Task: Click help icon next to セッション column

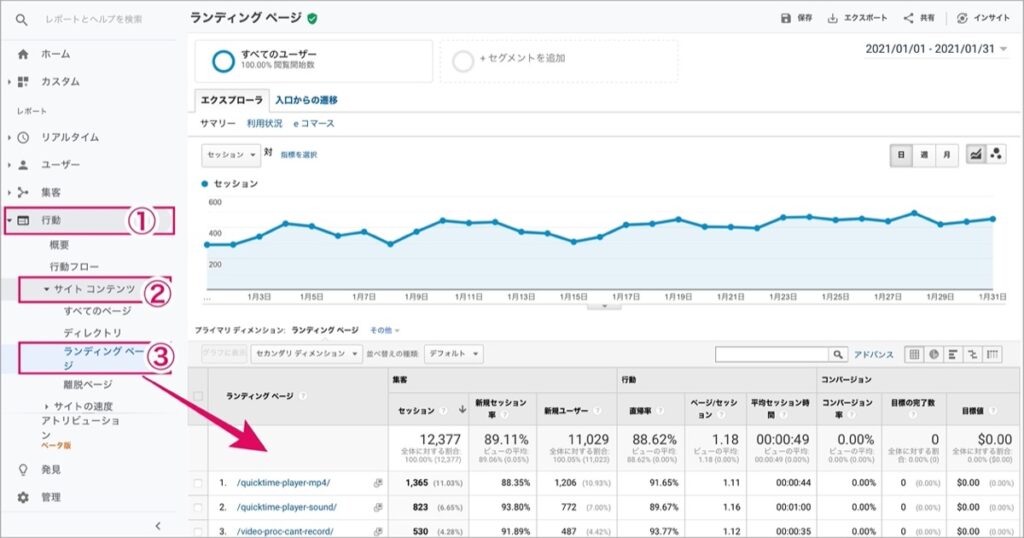Action: pos(443,411)
